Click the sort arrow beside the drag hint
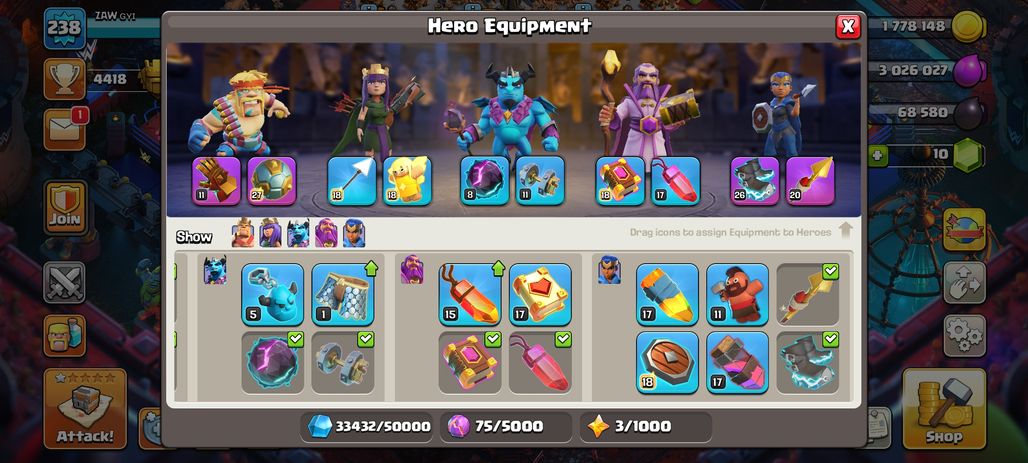This screenshot has width=1028, height=463. [845, 230]
